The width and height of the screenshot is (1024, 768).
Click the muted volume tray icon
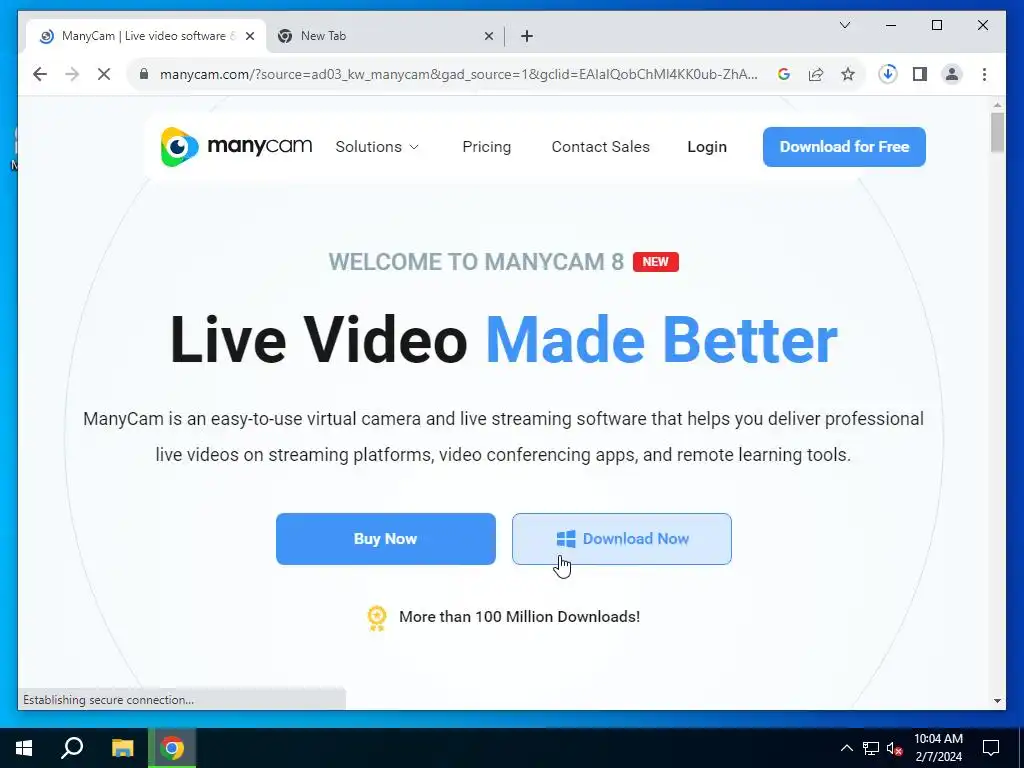pos(894,748)
